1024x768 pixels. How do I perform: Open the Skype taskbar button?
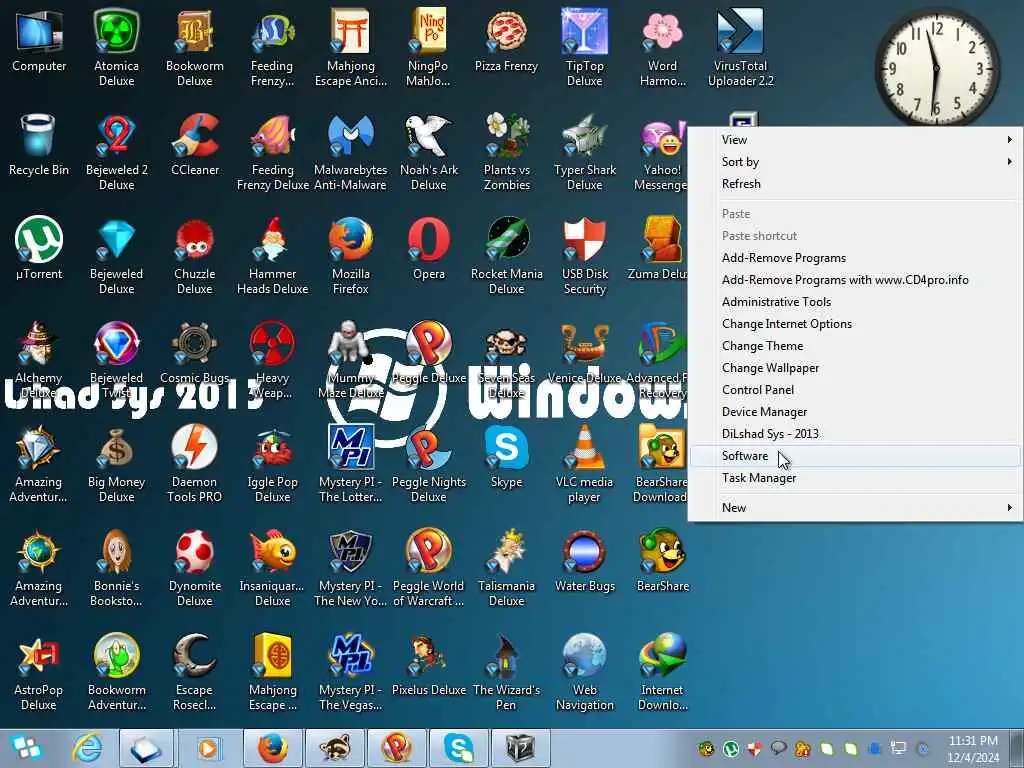458,748
